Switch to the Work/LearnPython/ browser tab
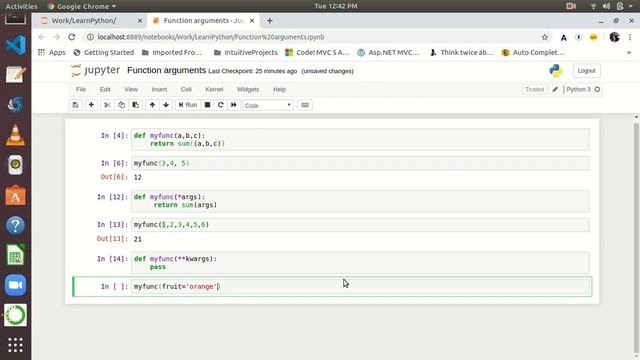The width and height of the screenshot is (640, 360). [x=88, y=20]
